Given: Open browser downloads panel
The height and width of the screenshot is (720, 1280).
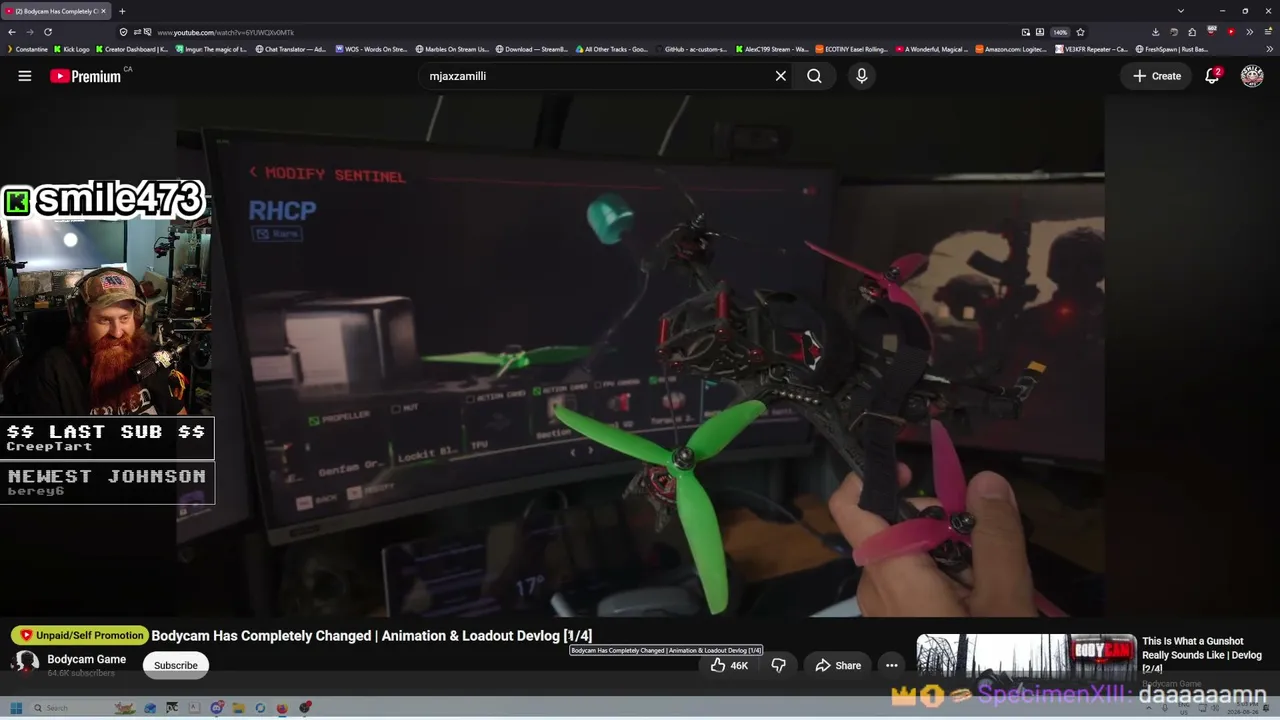Looking at the screenshot, I should point(1155,32).
